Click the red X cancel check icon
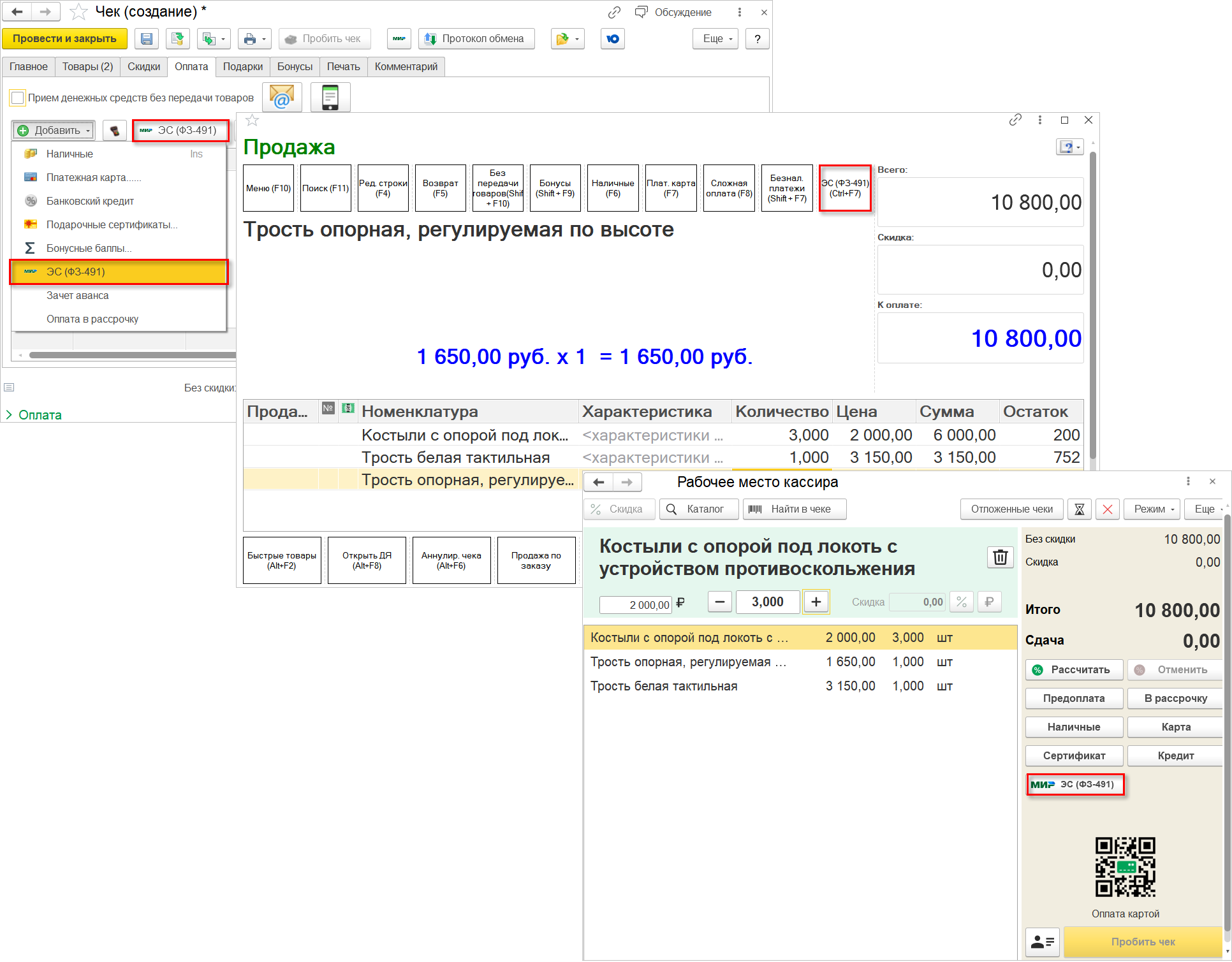Image resolution: width=1232 pixels, height=962 pixels. coord(1108,509)
